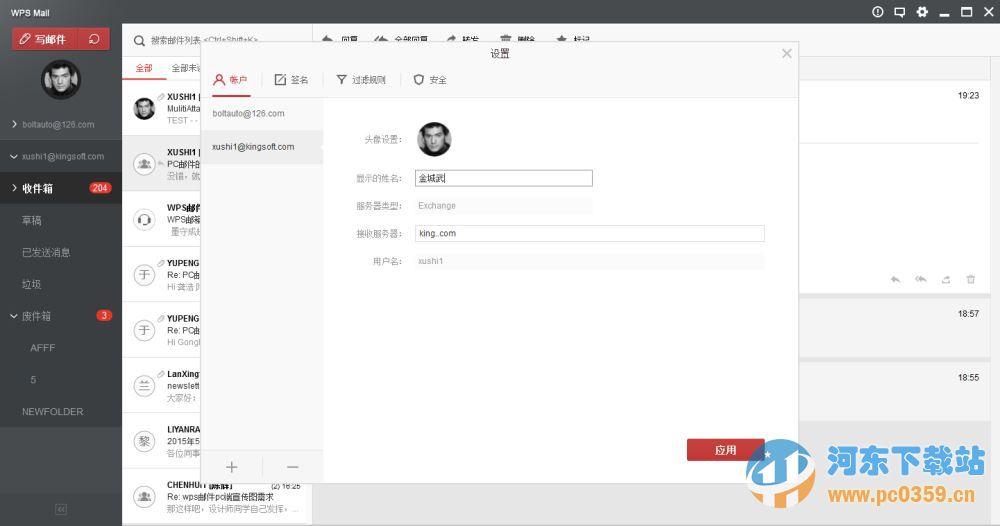The width and height of the screenshot is (1000, 526).
Task: Expand the boltauto@126.com account in sidebar
Action: point(14,124)
